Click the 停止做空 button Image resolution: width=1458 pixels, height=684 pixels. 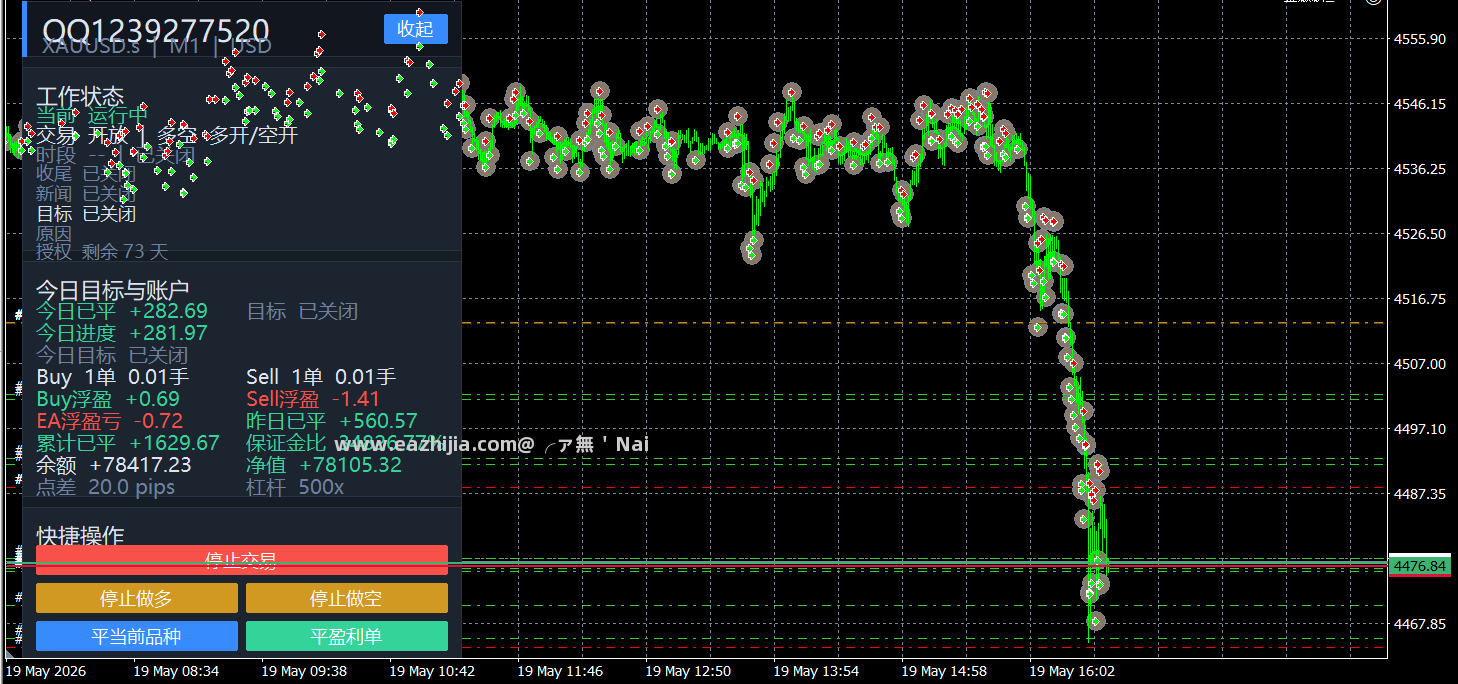point(346,598)
